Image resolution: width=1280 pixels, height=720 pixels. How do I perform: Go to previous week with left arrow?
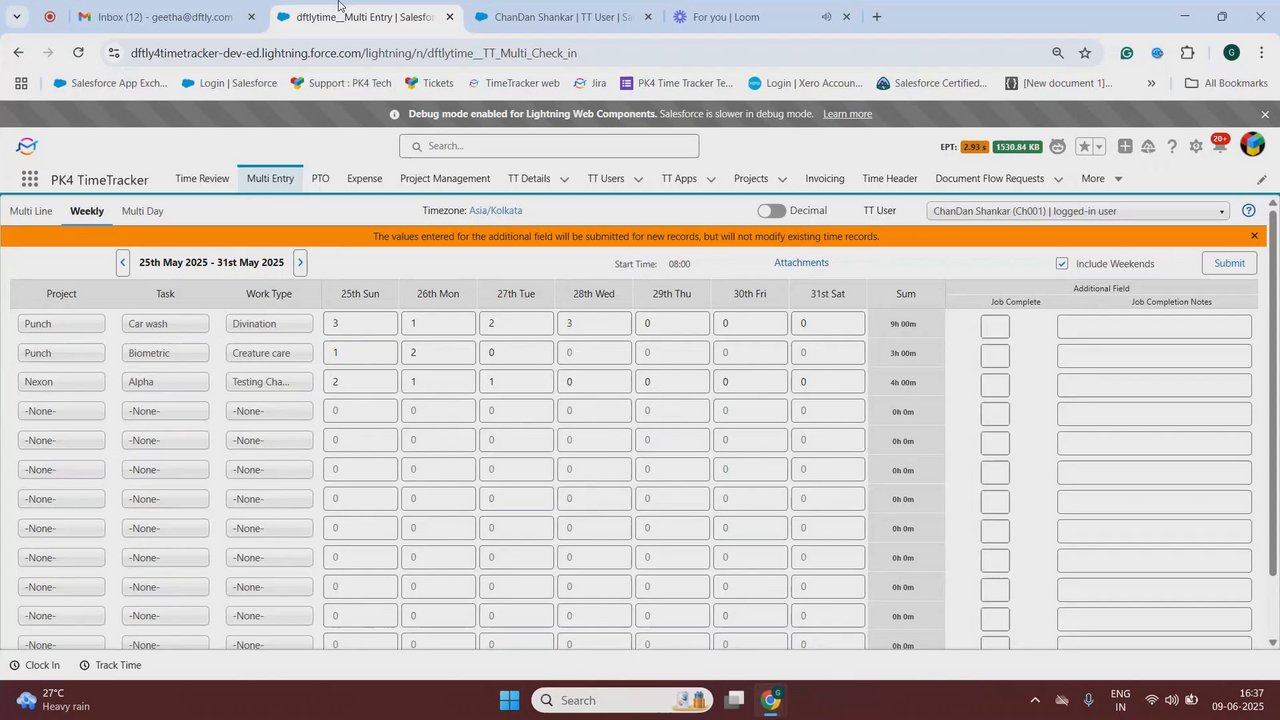point(123,263)
